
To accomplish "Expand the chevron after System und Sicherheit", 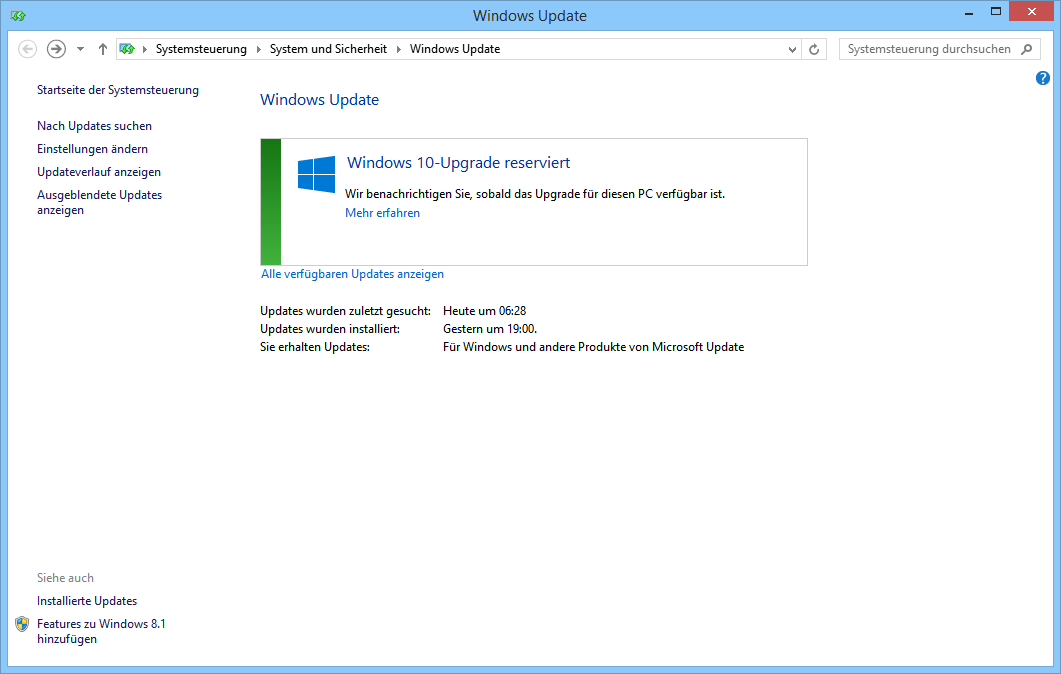I will point(399,49).
